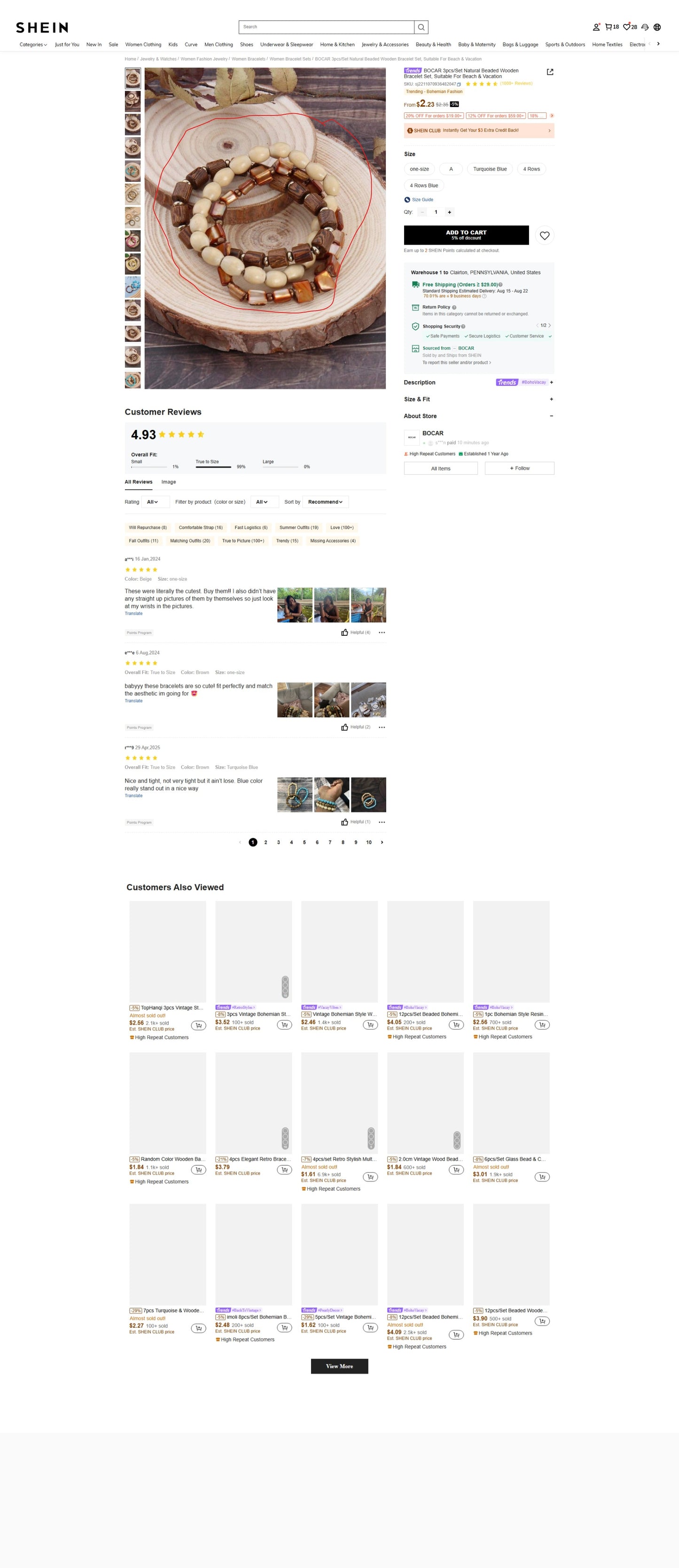Increase quantity with the plus stepper
Viewport: 679px width, 1568px height.
point(449,212)
